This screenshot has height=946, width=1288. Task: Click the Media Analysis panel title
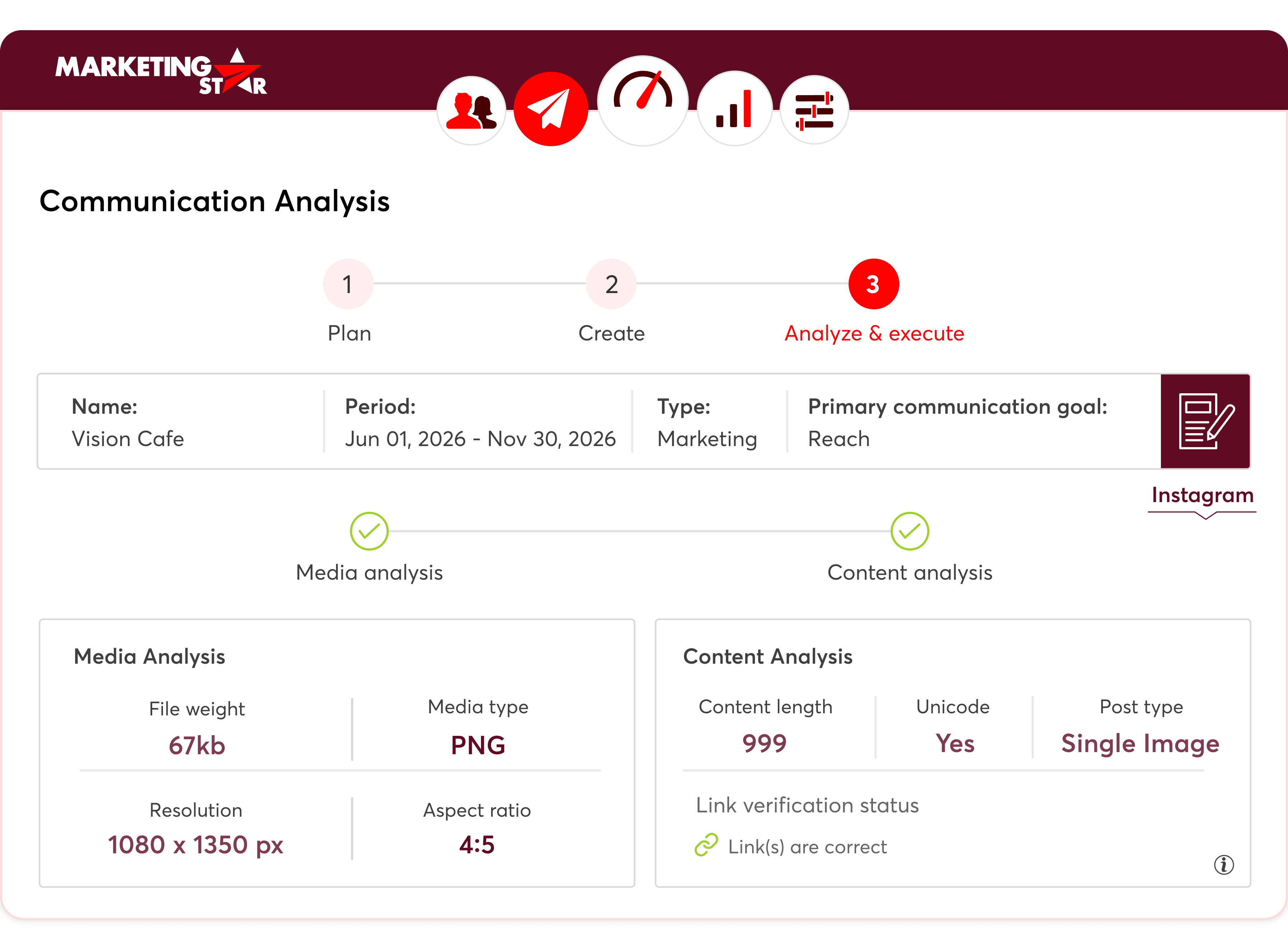[149, 657]
